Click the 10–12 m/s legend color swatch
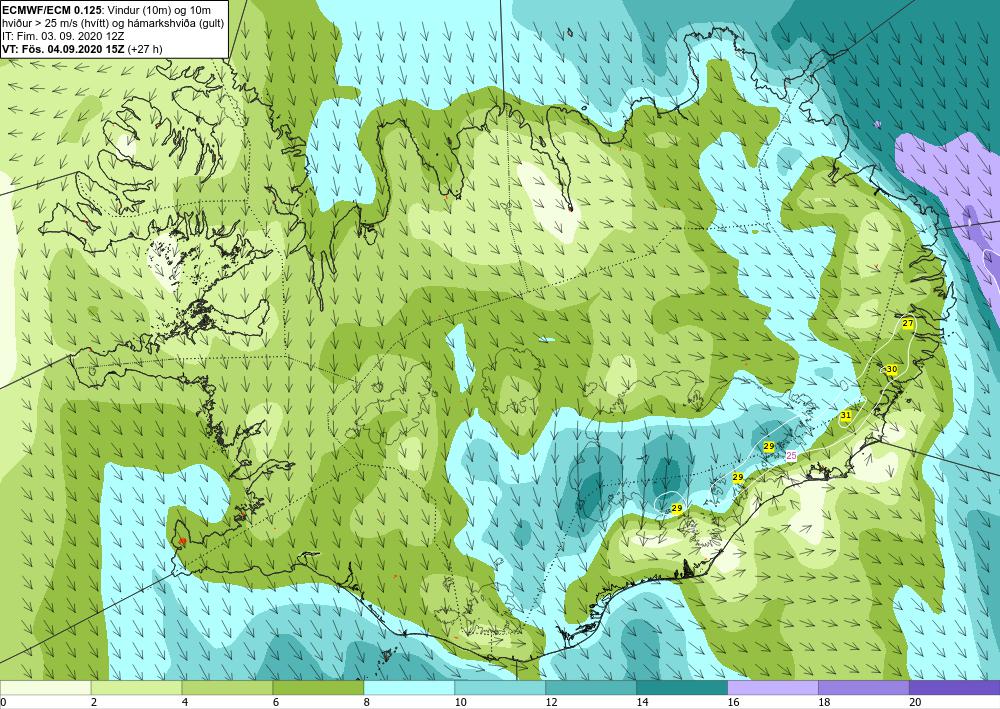The width and height of the screenshot is (1000, 709). (500, 688)
